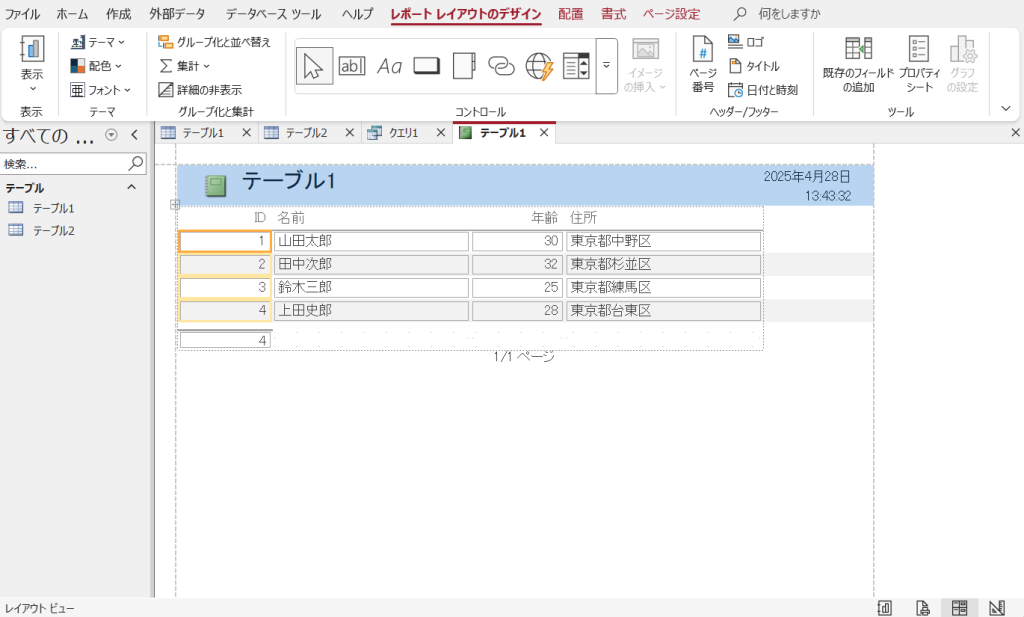1024x617 pixels.
Task: Open navigation pane category menu arrow
Action: [112, 135]
